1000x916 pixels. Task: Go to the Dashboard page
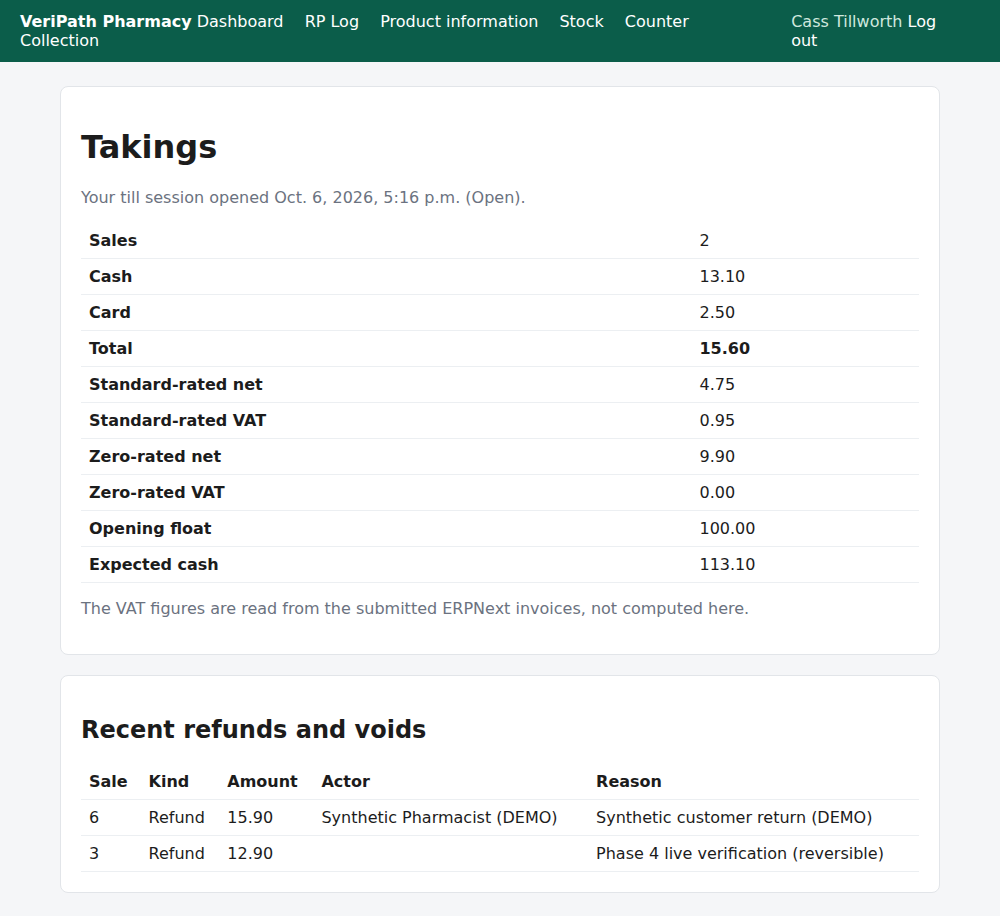coord(240,21)
